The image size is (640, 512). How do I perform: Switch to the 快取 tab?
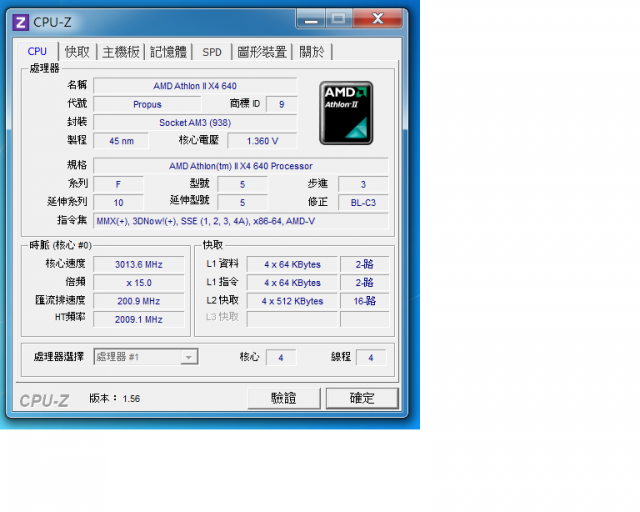click(x=77, y=52)
